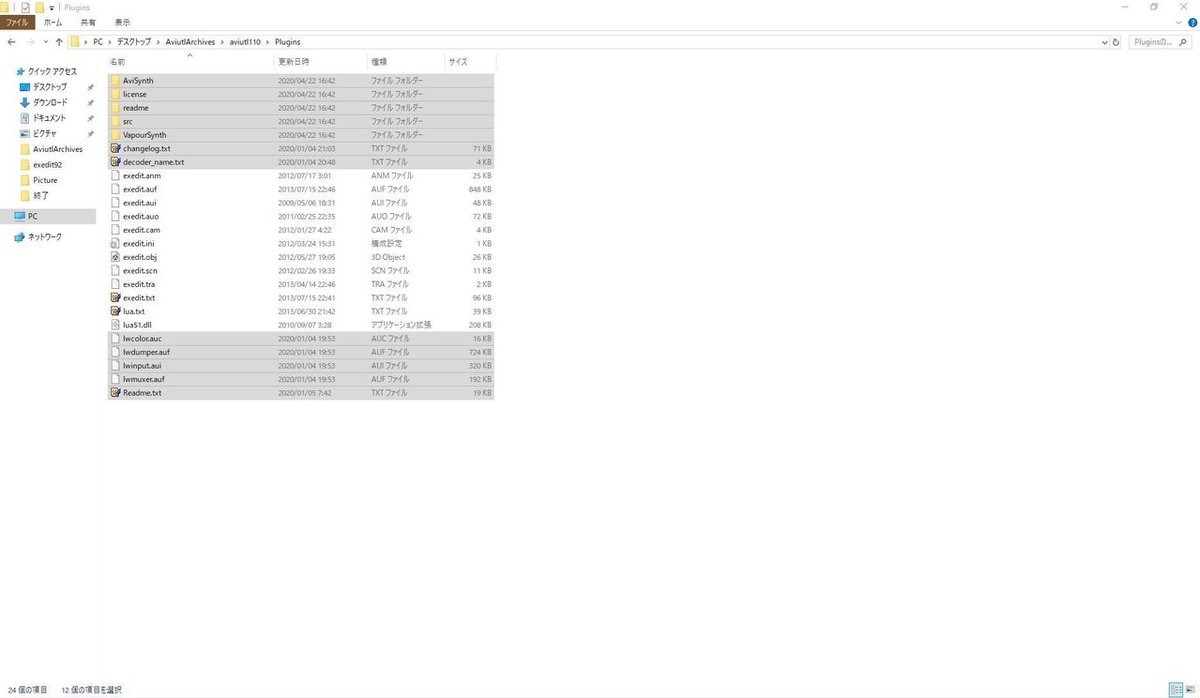Select the AviSynth folder icon
Viewport: 1200px width, 698px height.
115,80
